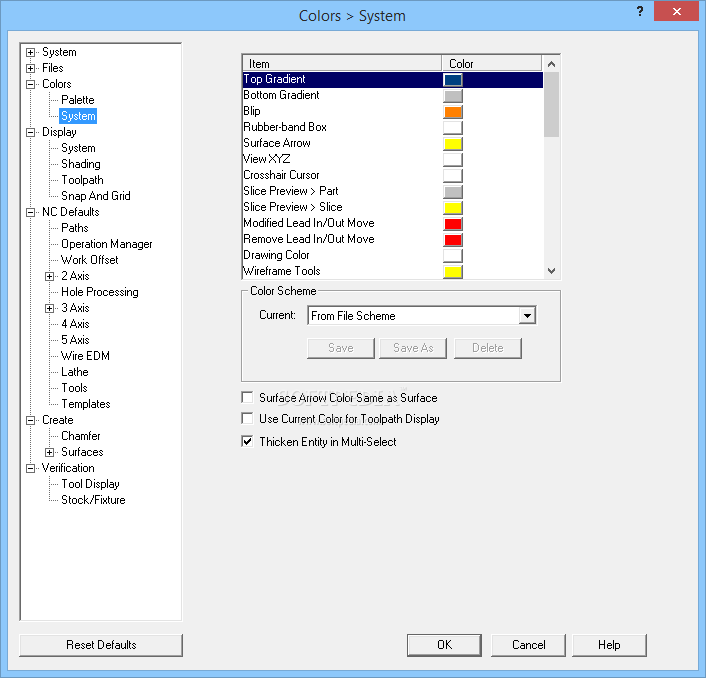This screenshot has height=678, width=706.
Task: Click the Color column header
Action: point(491,63)
